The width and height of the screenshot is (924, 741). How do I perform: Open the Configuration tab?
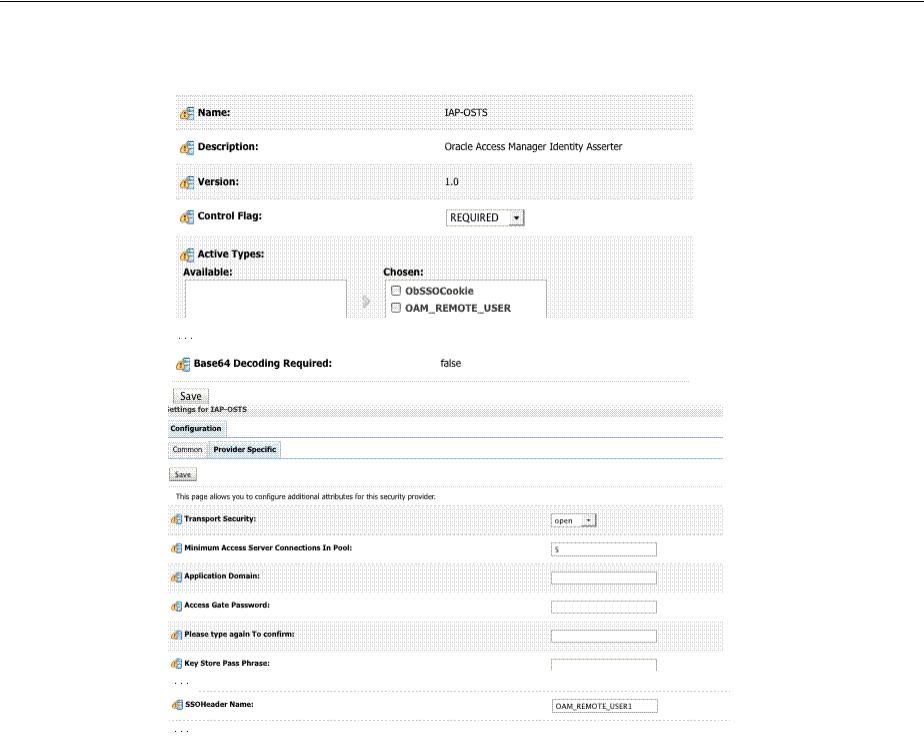coord(195,428)
